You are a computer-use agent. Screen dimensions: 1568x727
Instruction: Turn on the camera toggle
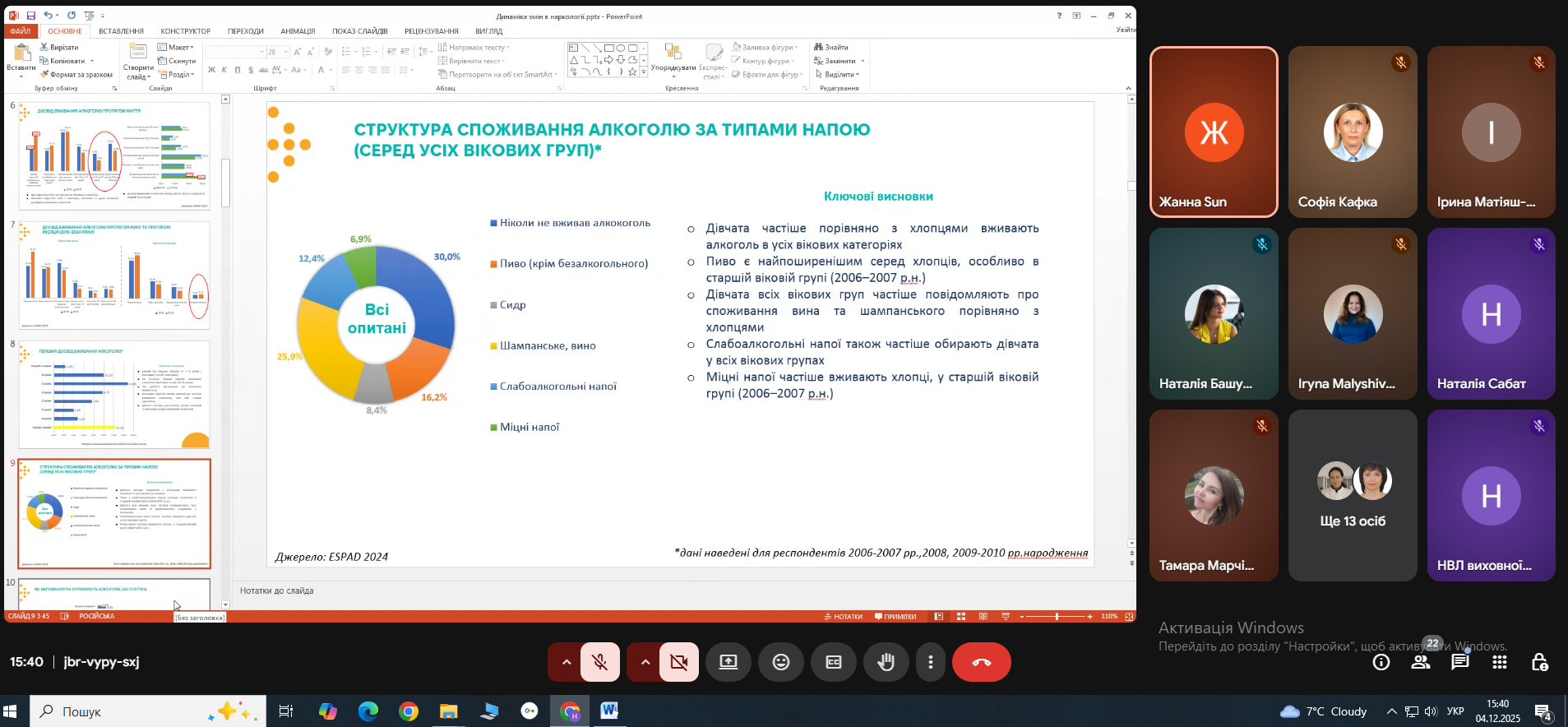pos(679,662)
